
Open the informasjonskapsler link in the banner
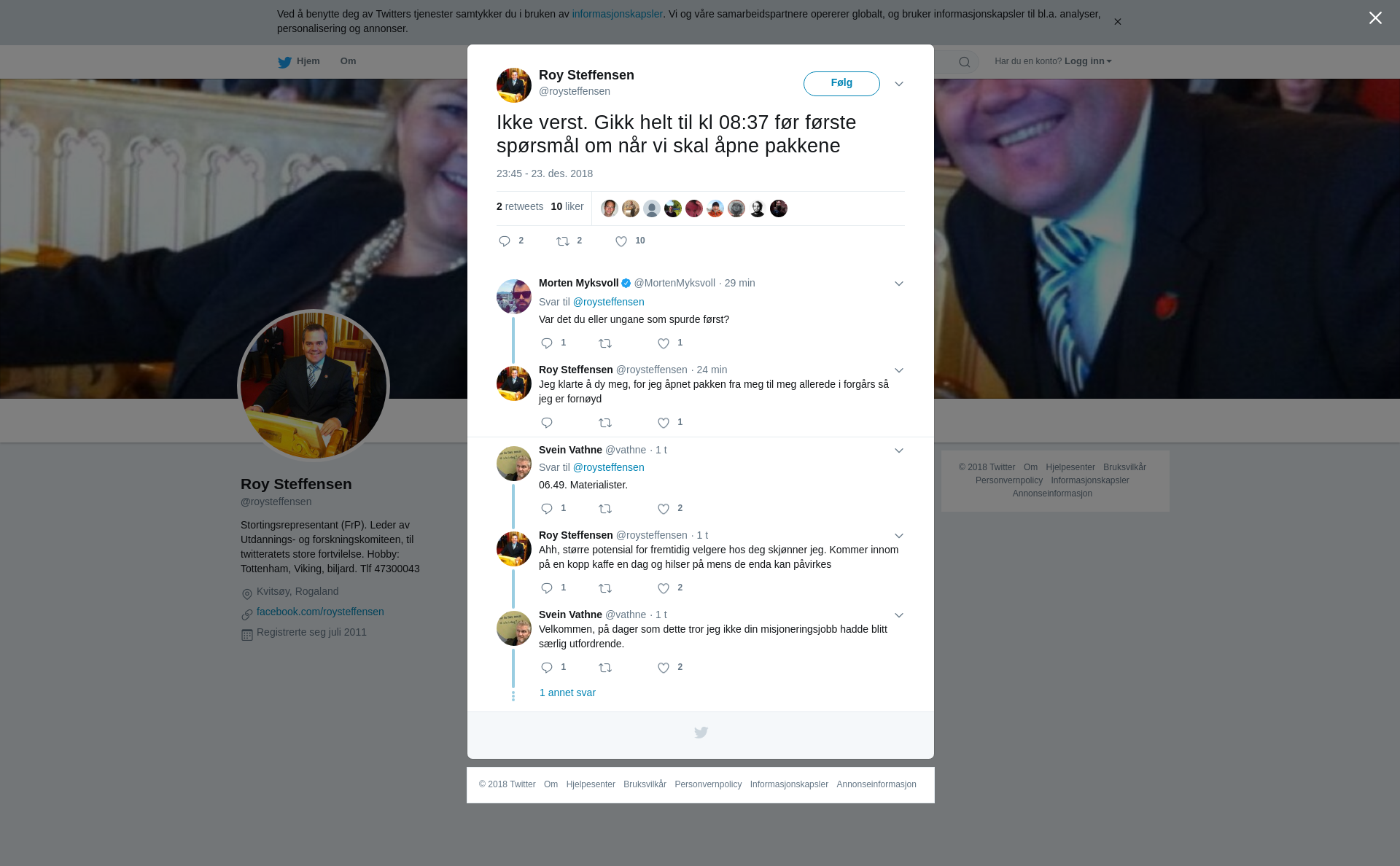pyautogui.click(x=617, y=14)
